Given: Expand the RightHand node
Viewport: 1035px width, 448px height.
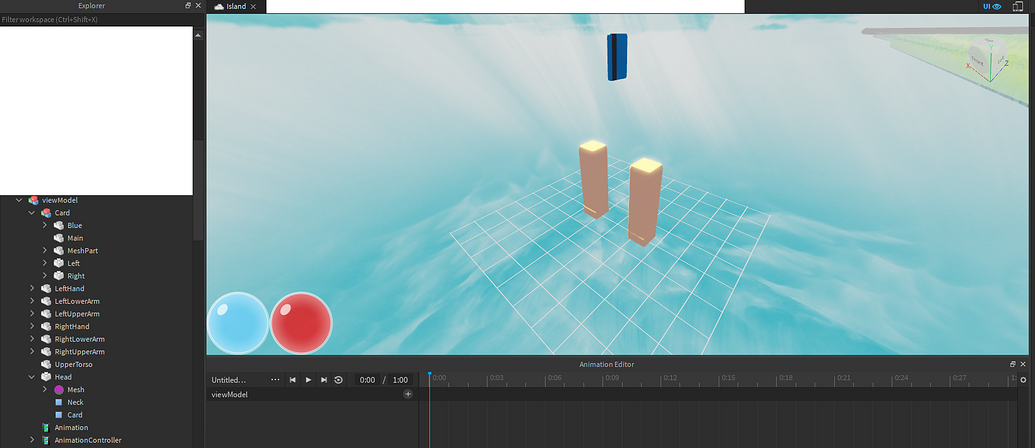Looking at the screenshot, I should [x=32, y=327].
